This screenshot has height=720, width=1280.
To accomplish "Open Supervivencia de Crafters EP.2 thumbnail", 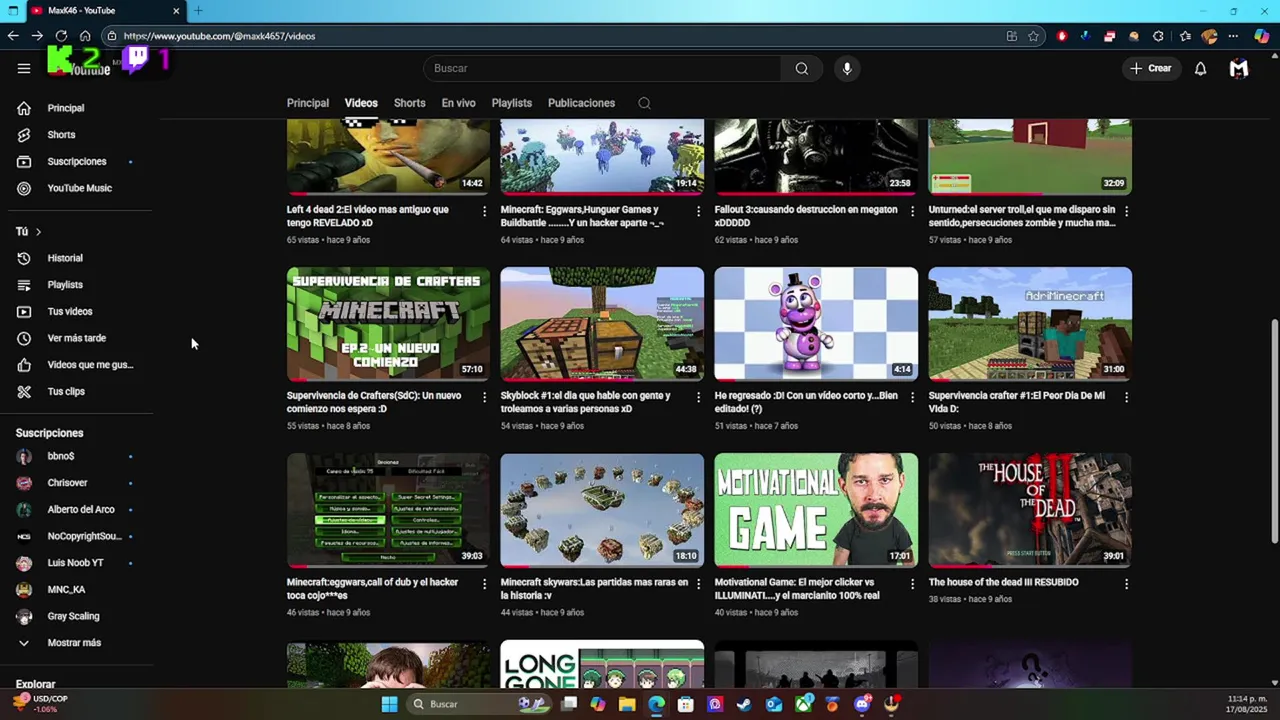I will coord(388,324).
